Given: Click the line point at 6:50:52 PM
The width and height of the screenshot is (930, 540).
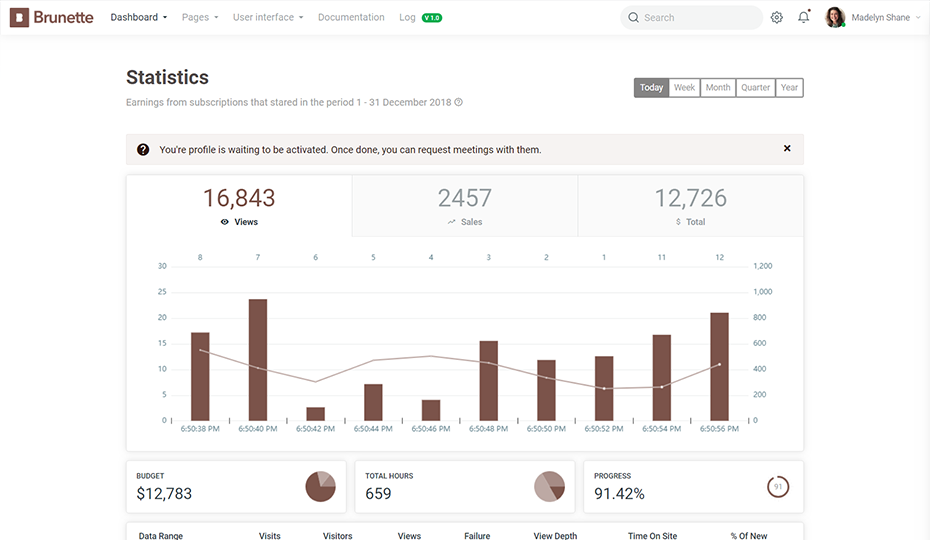Looking at the screenshot, I should point(604,389).
